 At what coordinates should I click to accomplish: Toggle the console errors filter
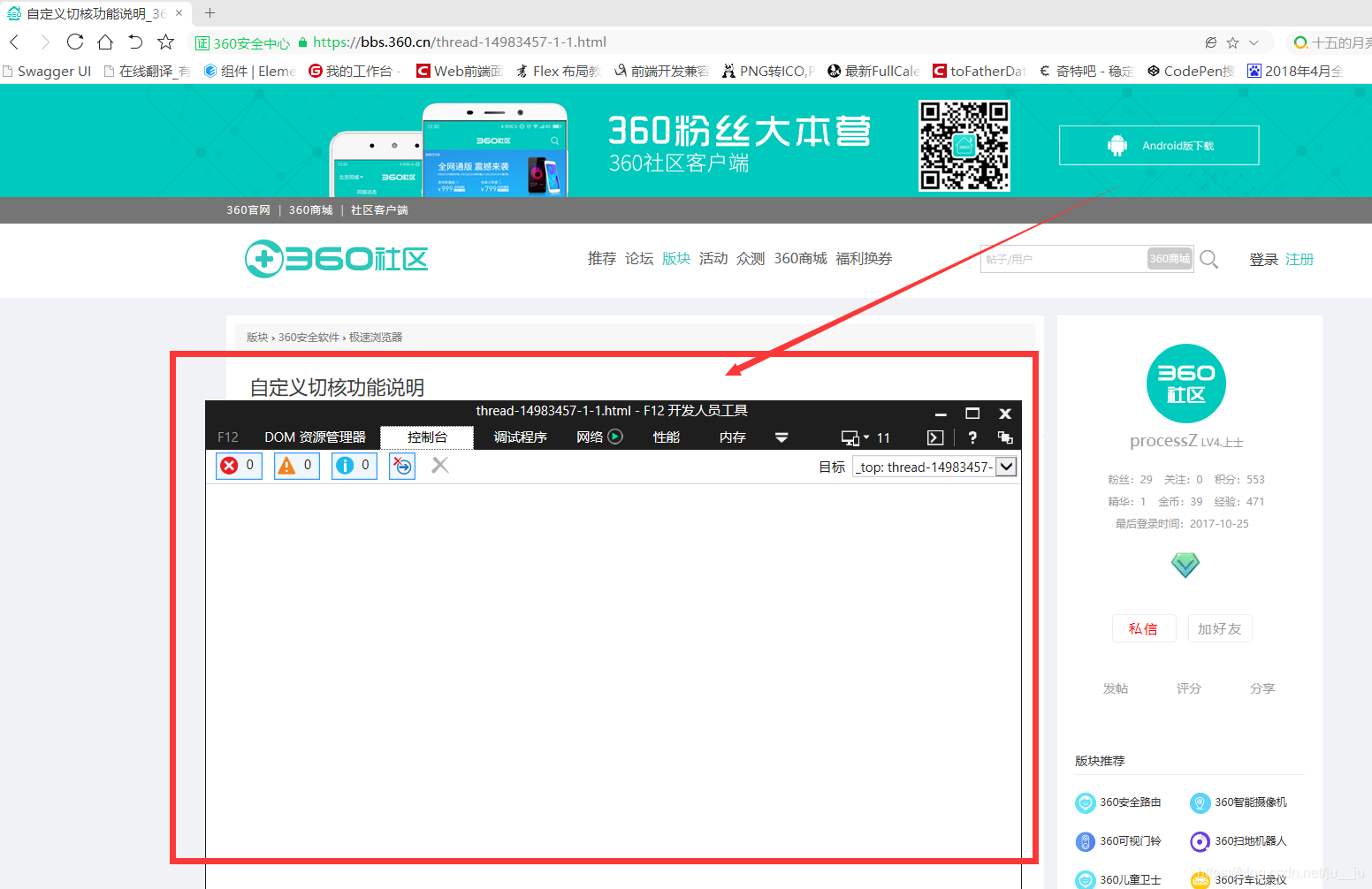click(239, 466)
